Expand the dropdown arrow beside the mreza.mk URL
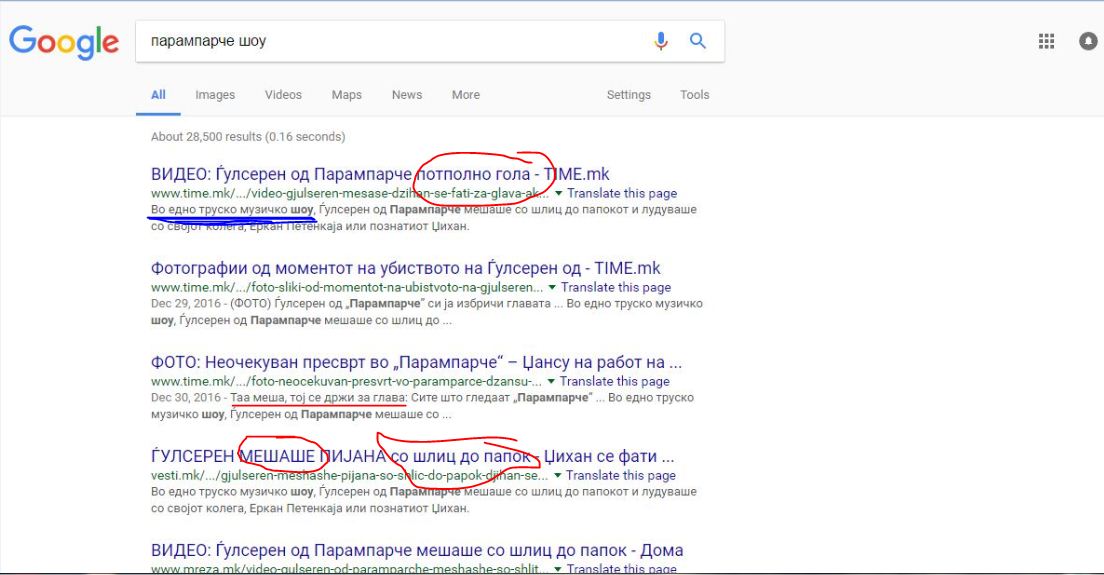The width and height of the screenshot is (1104, 575). (x=558, y=568)
